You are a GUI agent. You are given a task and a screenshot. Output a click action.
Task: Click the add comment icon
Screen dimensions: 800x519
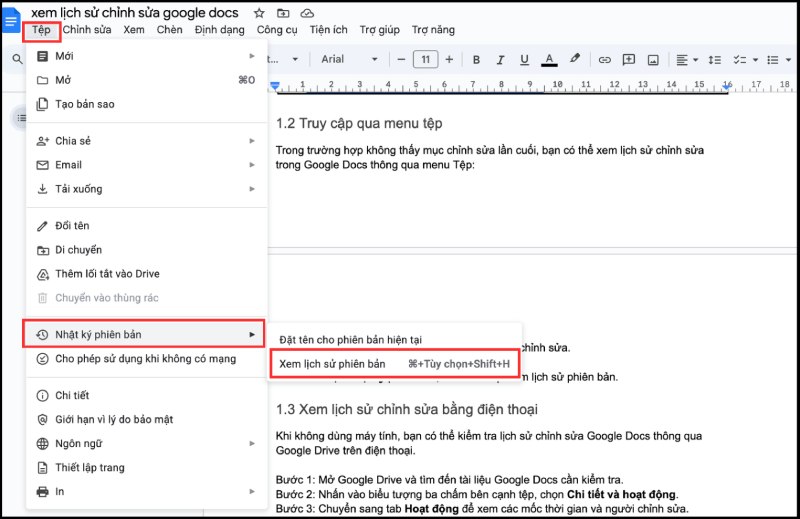[629, 60]
